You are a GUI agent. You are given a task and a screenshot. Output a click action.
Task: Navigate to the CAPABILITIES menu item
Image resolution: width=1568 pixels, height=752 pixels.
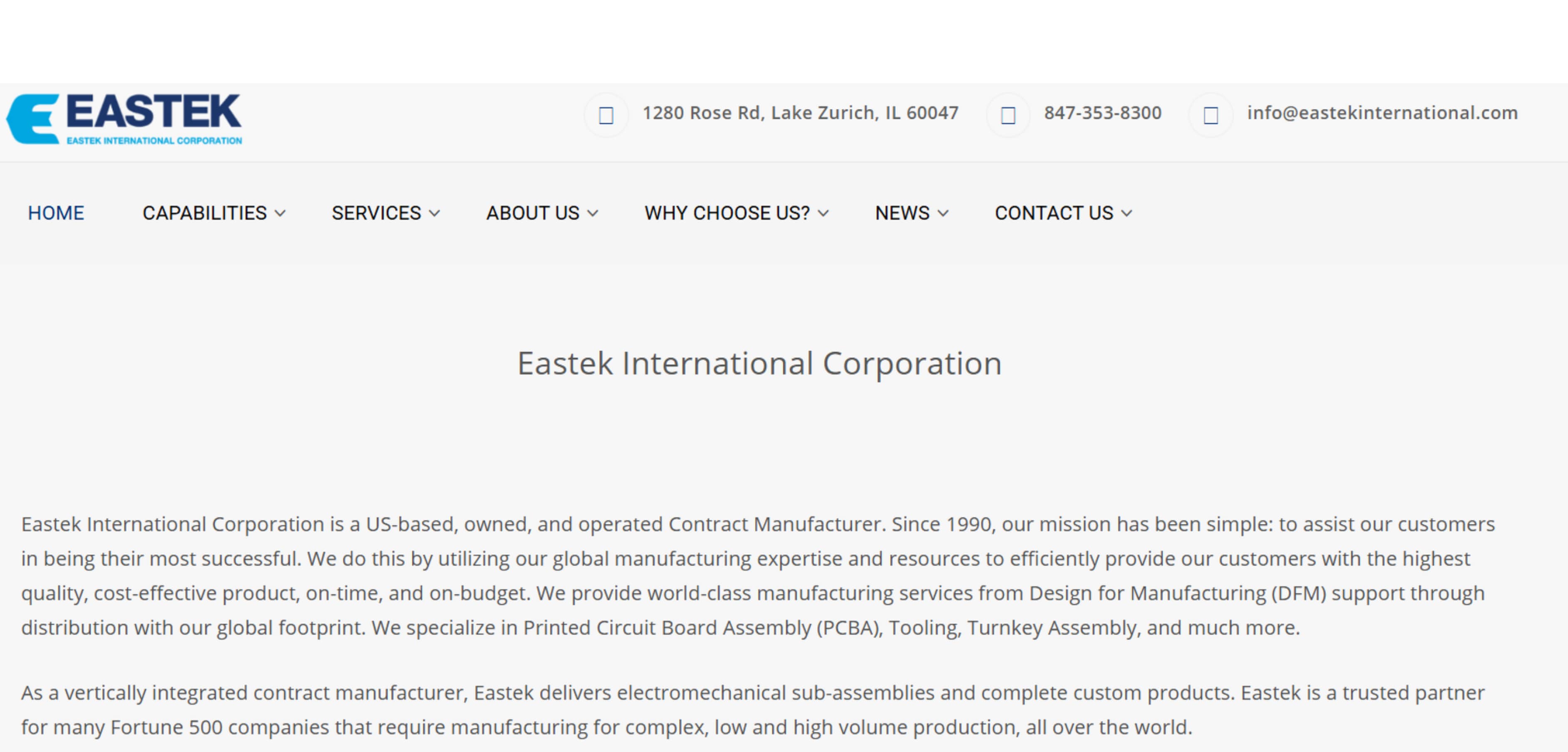pos(204,213)
